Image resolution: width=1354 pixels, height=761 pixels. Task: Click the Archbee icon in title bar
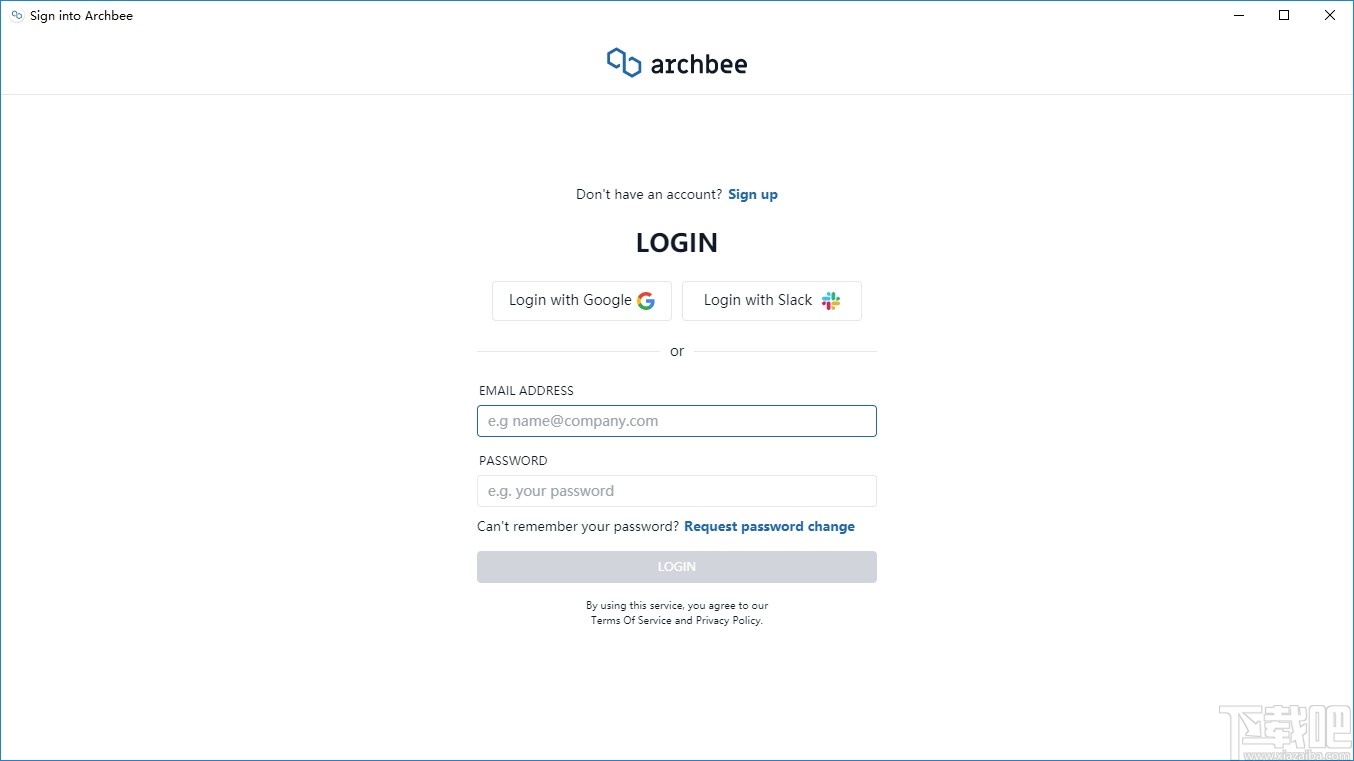pos(16,16)
